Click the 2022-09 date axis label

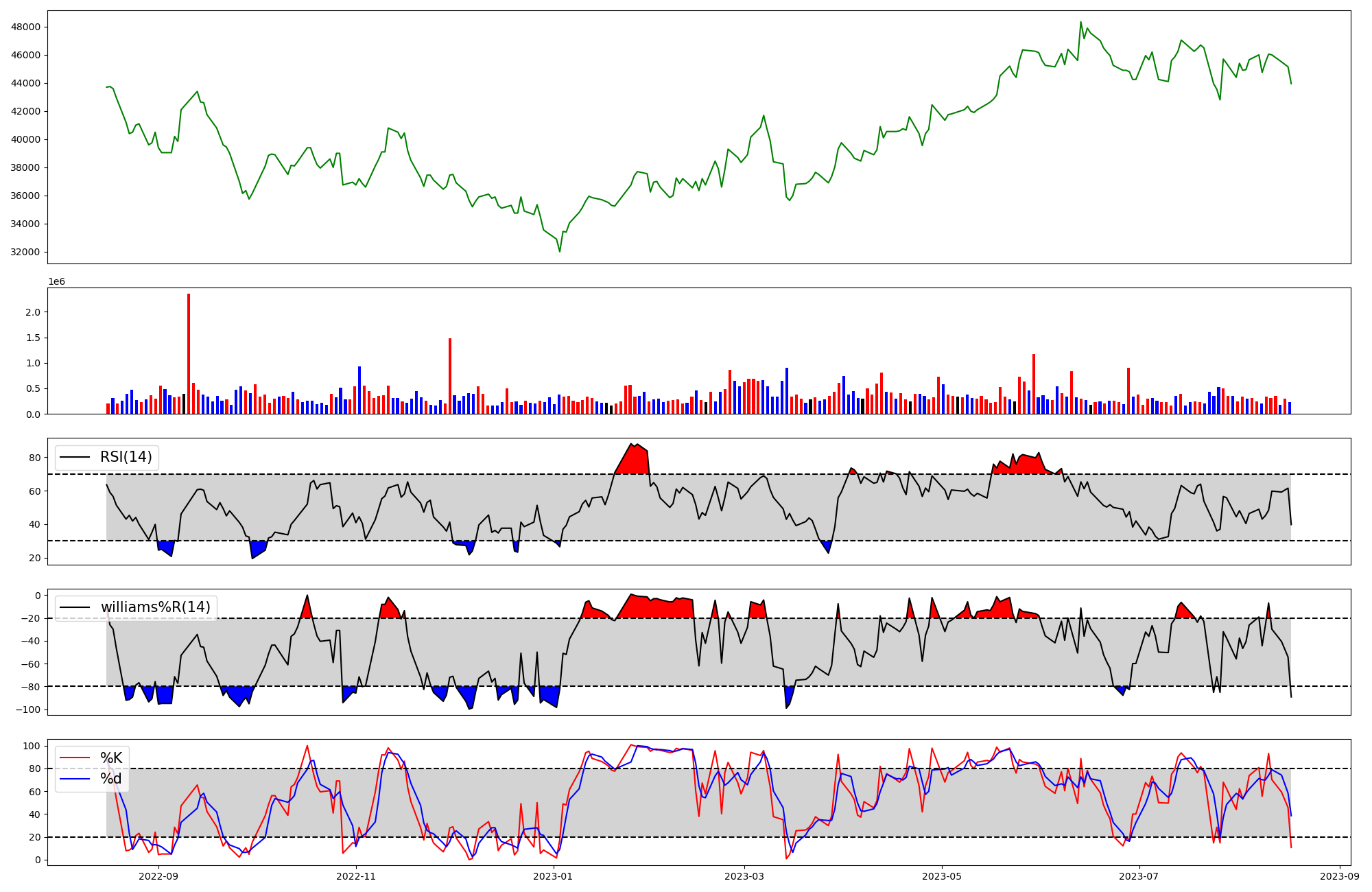click(x=158, y=876)
